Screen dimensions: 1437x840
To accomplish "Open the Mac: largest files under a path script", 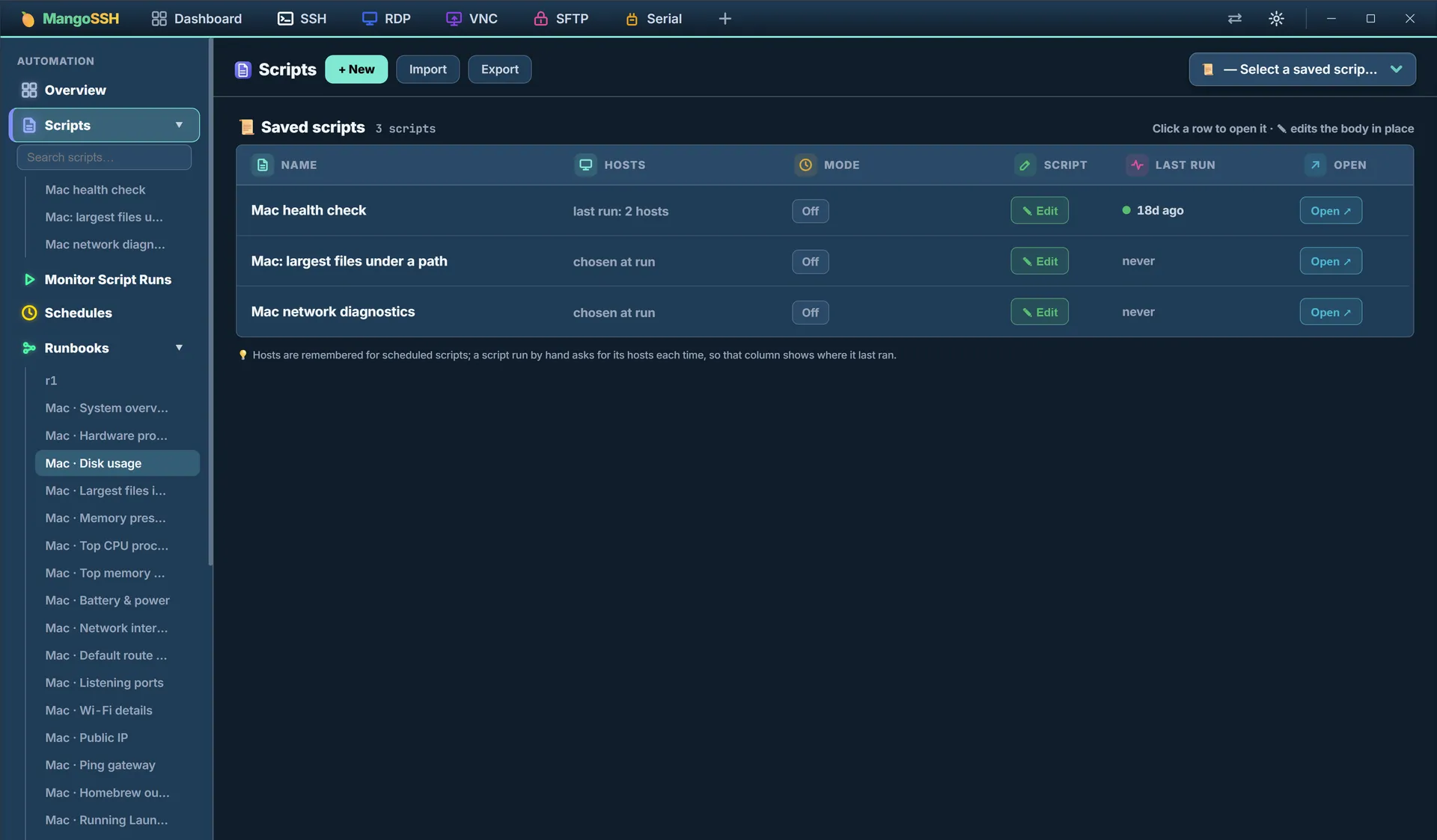I will point(1331,262).
